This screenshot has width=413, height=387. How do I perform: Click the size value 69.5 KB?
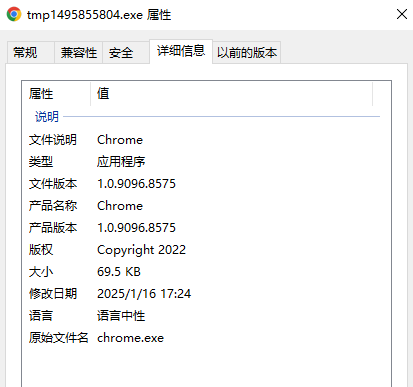119,272
